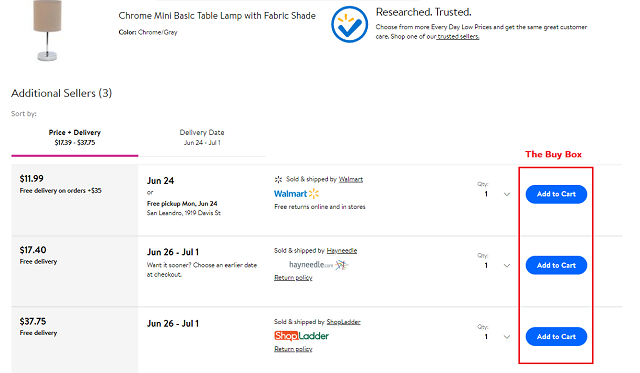This screenshot has height=373, width=640.
Task: Expand the quantity dropdown for Hayneedle offer
Action: pyautogui.click(x=507, y=266)
